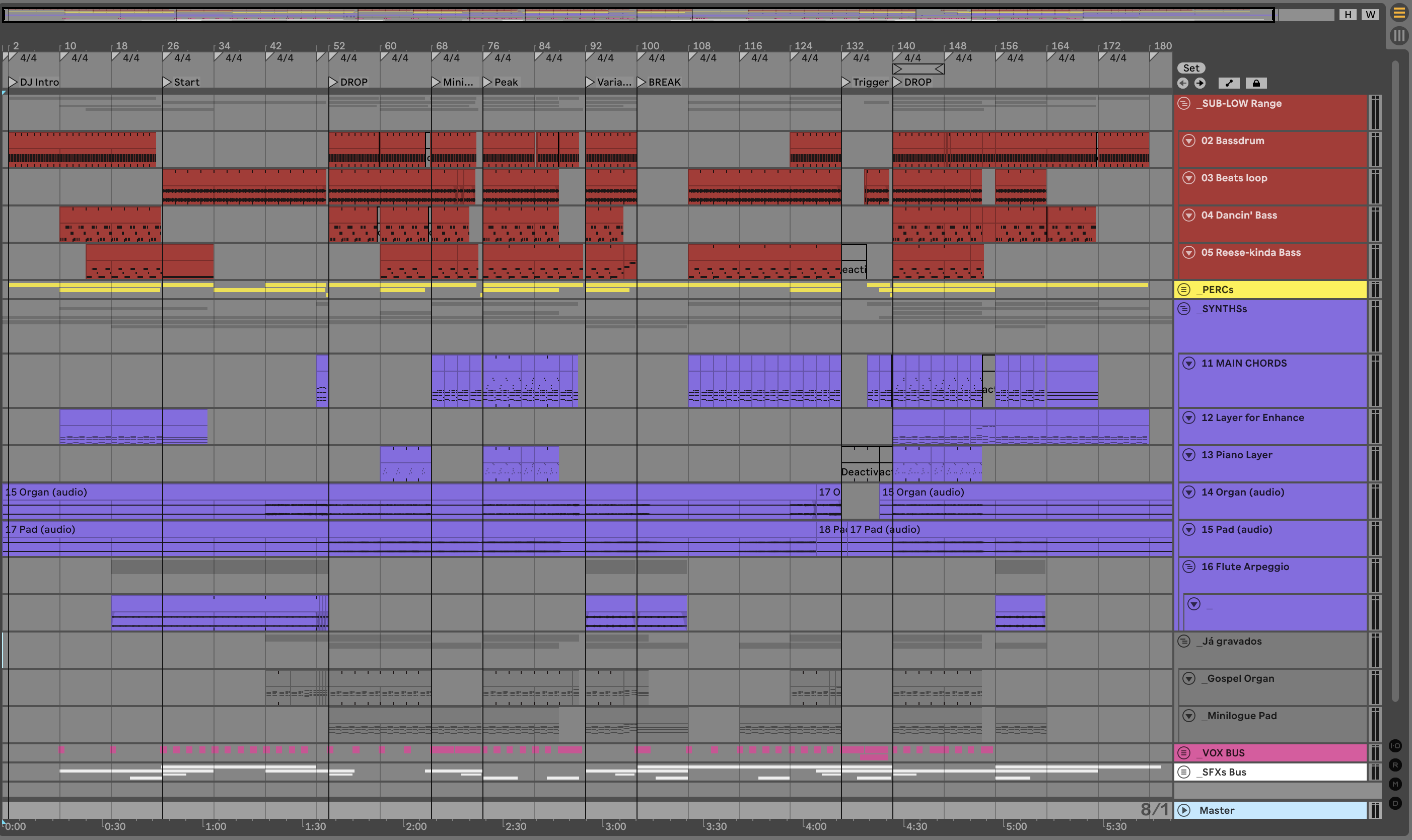Toggle the R returns visibility button

click(1395, 765)
